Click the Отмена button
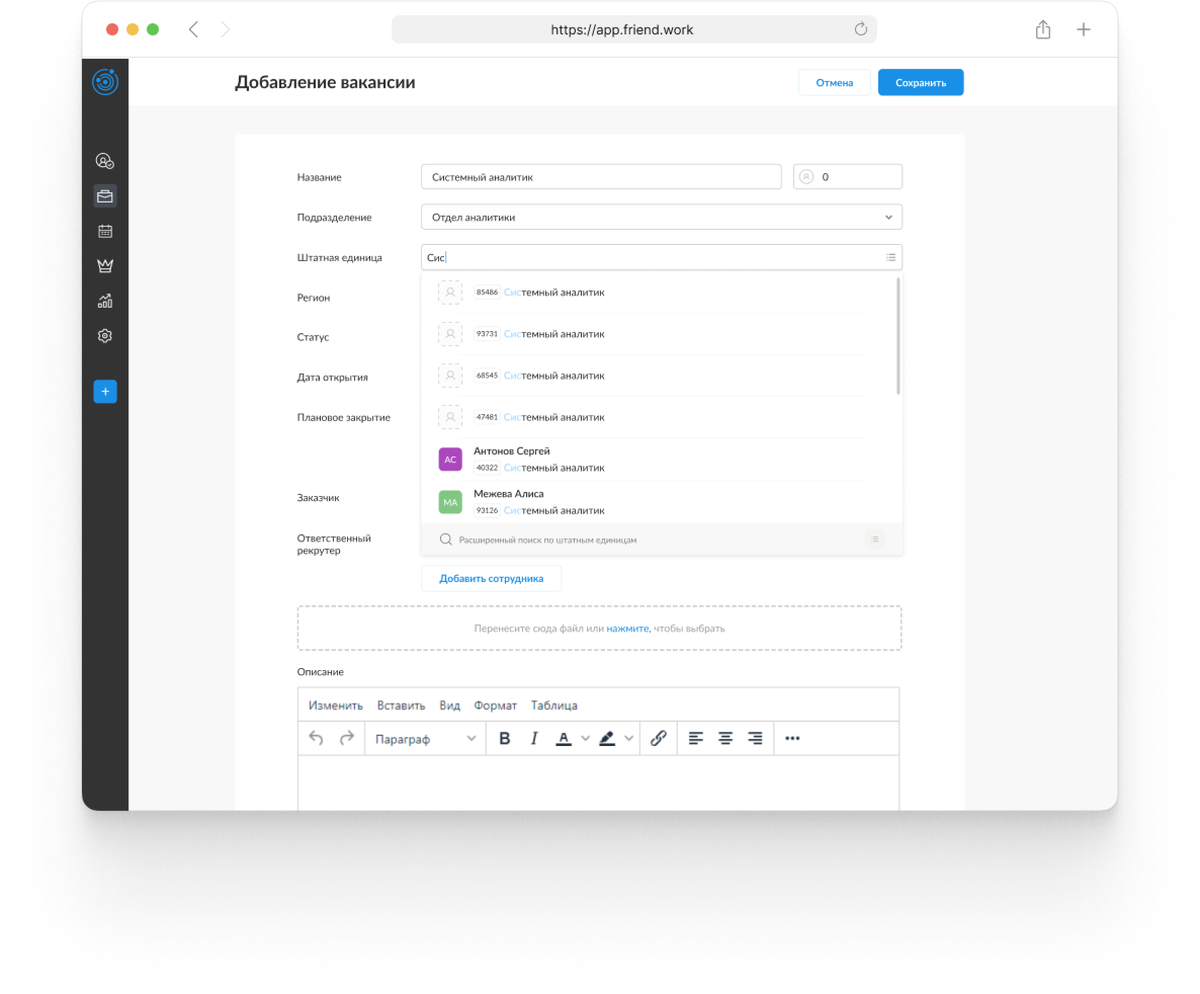 point(834,82)
